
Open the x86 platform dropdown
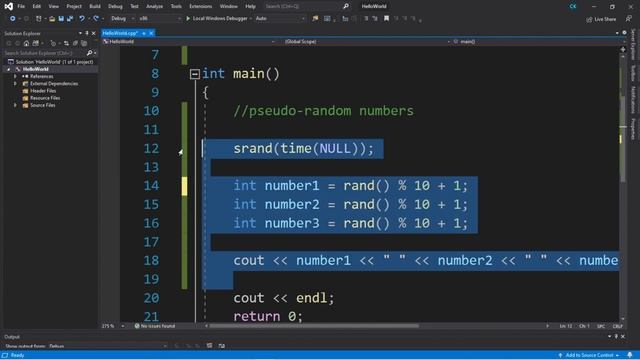coord(159,19)
